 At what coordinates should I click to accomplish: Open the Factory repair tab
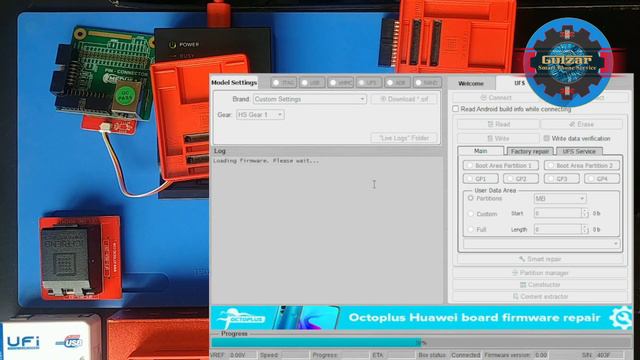pos(530,151)
